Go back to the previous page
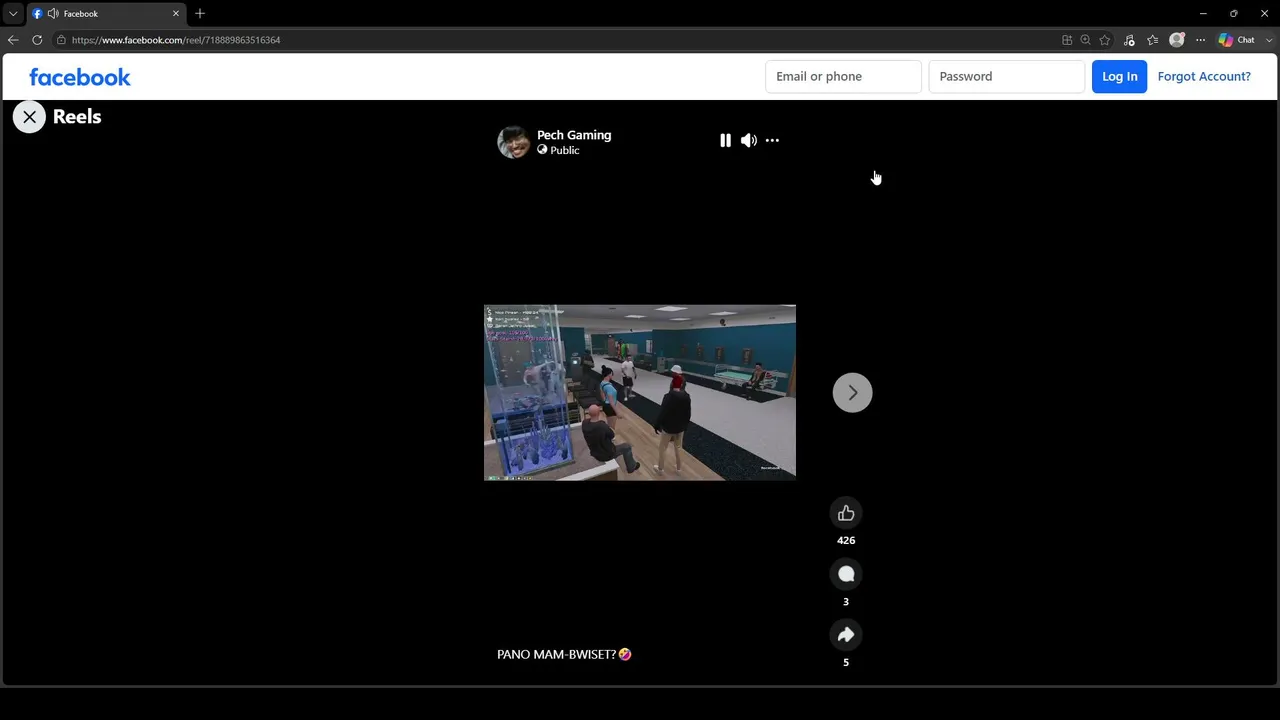This screenshot has height=720, width=1280. pos(13,40)
